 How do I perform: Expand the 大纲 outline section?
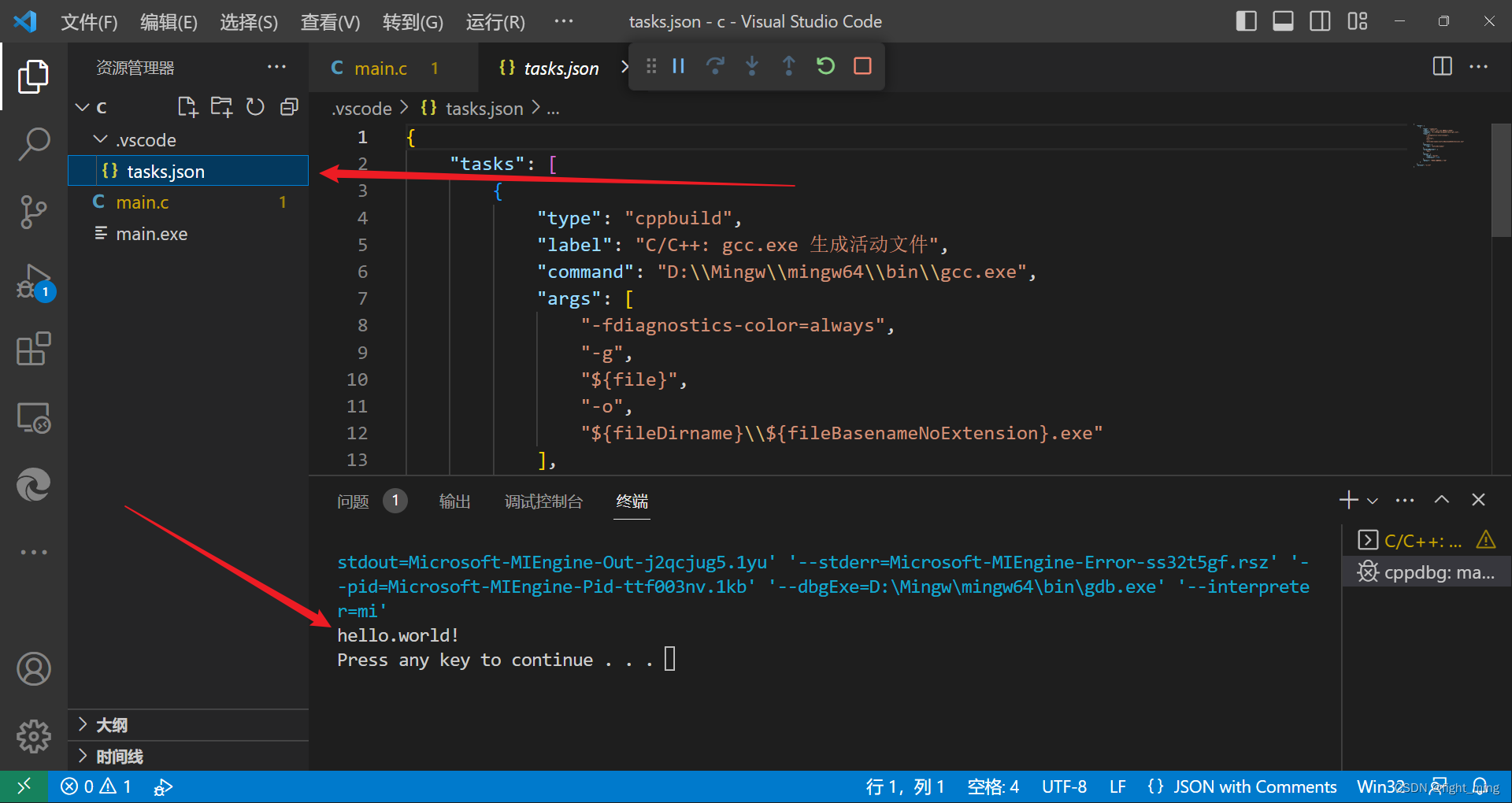[189, 724]
